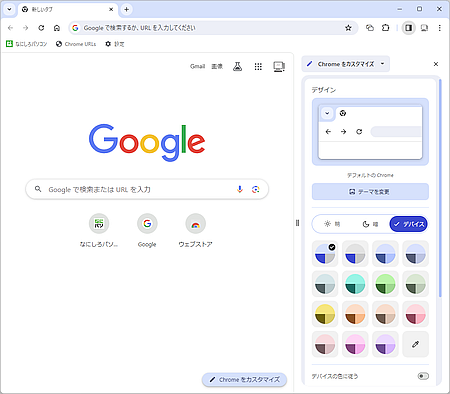The height and width of the screenshot is (394, 450).
Task: Open the home page icon
Action: 57,28
